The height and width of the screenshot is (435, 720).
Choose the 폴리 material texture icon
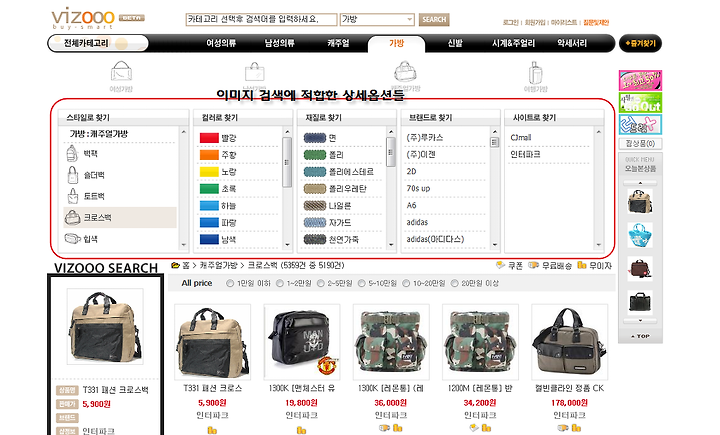315,155
